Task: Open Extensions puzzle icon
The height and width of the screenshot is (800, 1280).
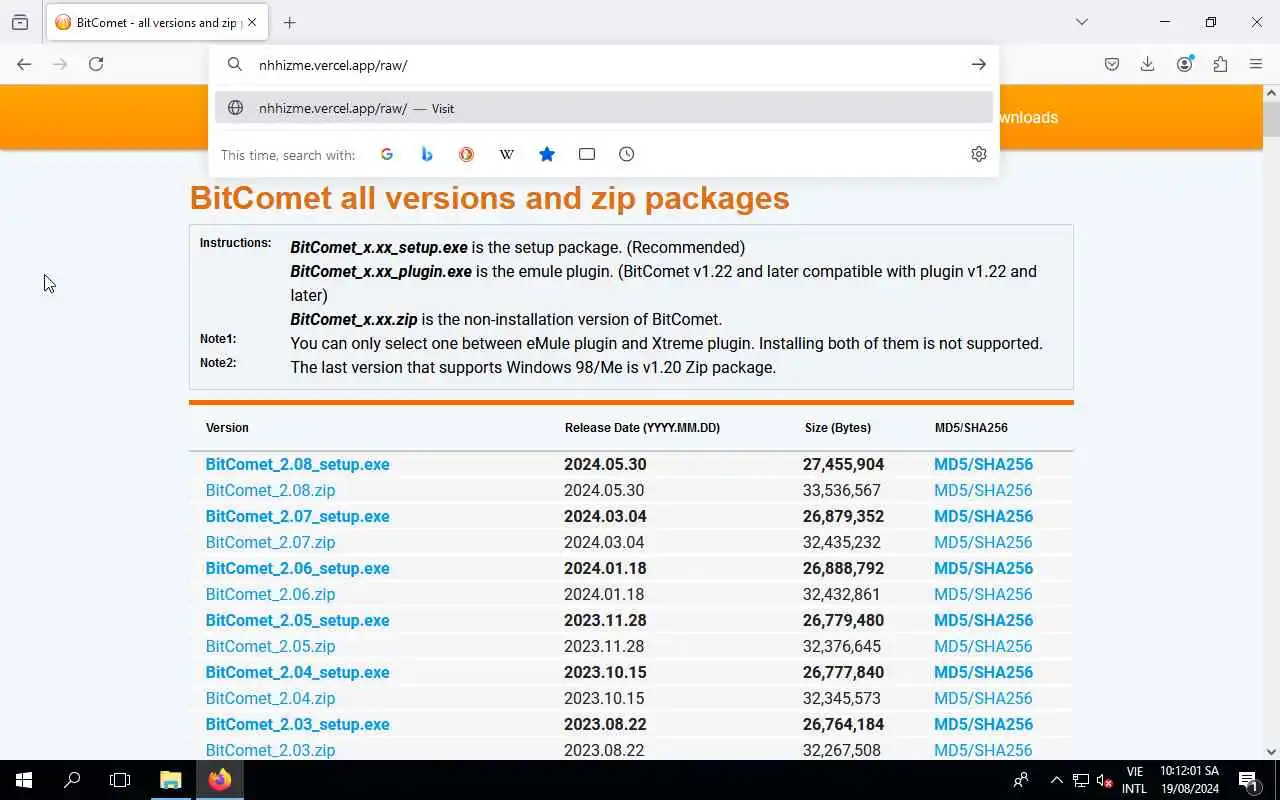Action: 1220,64
